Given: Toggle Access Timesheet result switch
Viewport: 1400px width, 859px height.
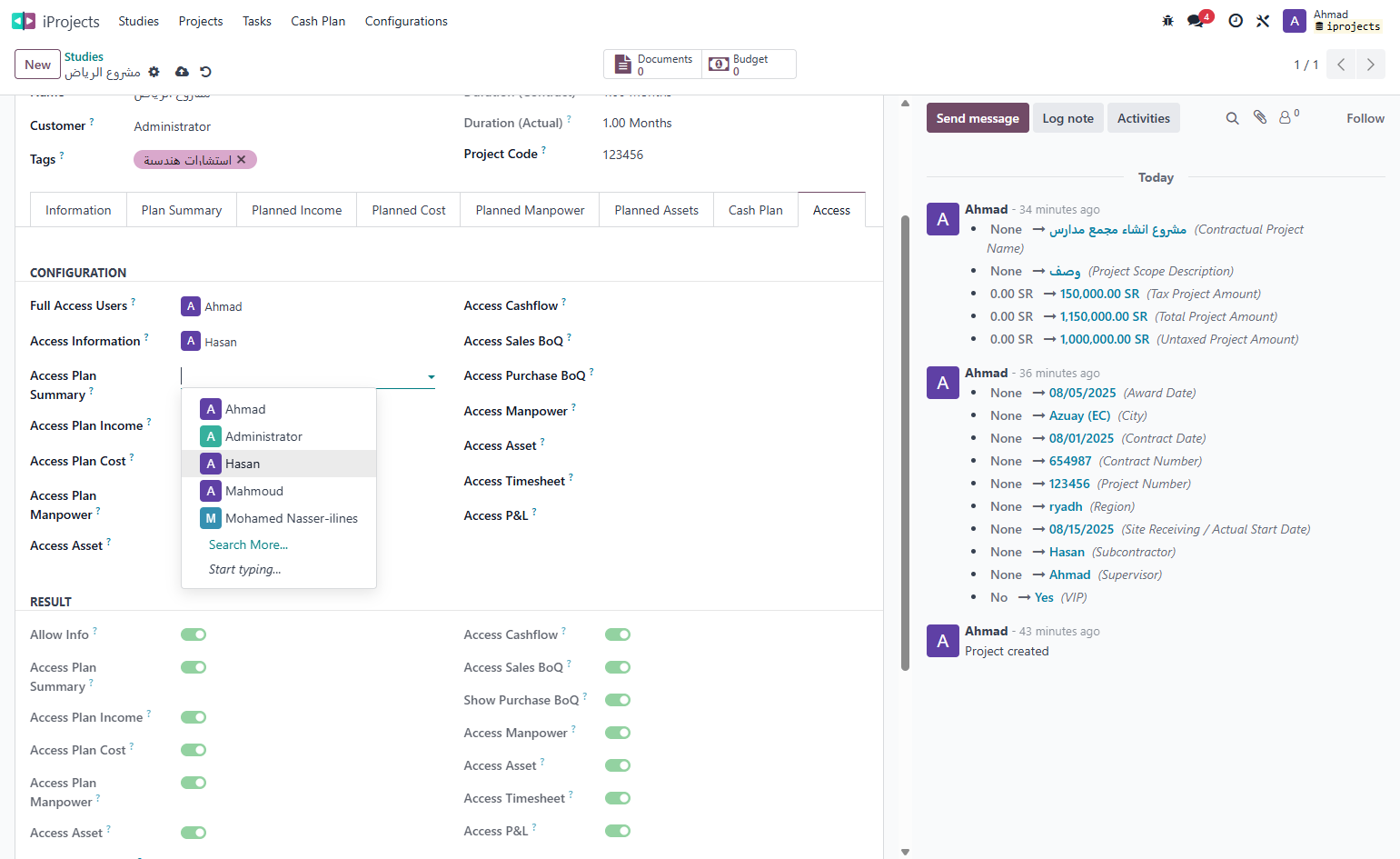Looking at the screenshot, I should (x=618, y=798).
